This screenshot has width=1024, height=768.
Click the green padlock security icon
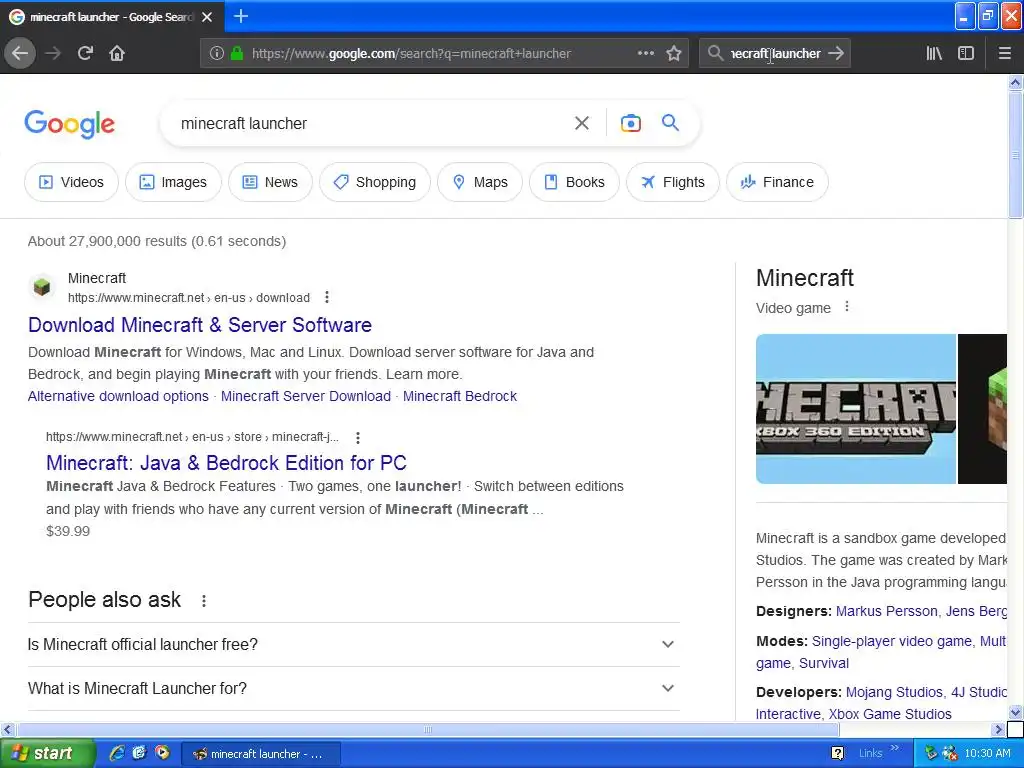tap(236, 54)
